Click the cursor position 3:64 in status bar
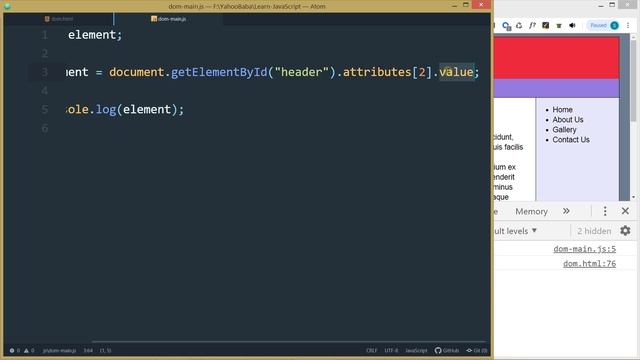Viewport: 640px width, 360px height. click(x=88, y=350)
